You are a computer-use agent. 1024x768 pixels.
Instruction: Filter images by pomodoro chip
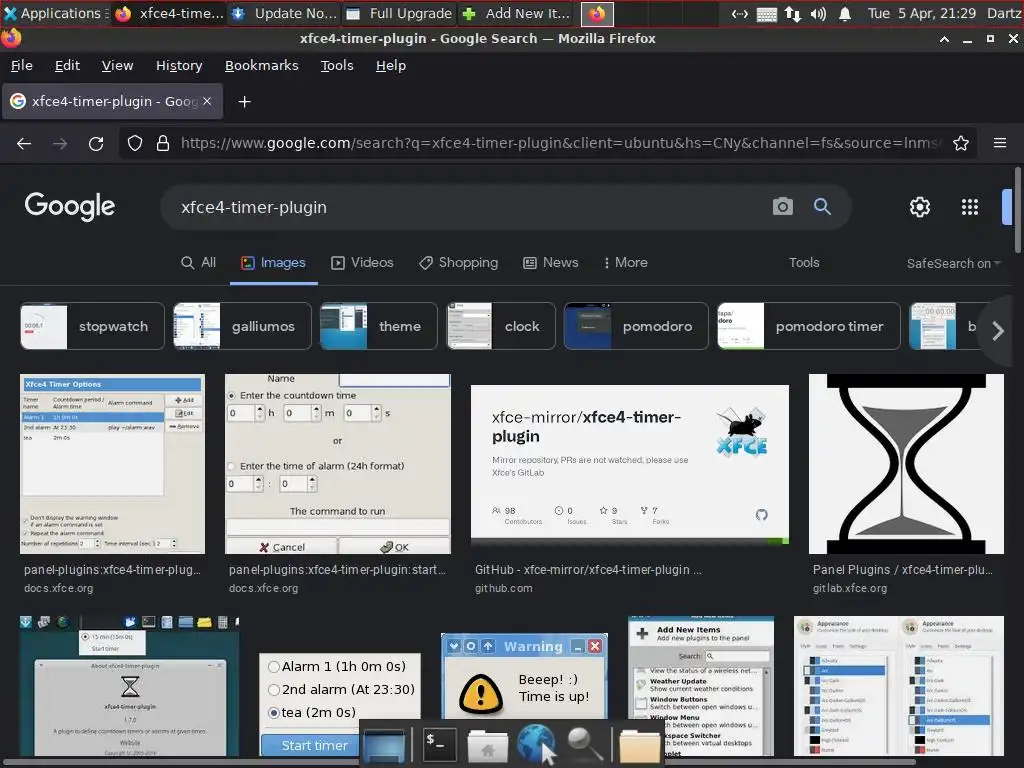coord(636,326)
